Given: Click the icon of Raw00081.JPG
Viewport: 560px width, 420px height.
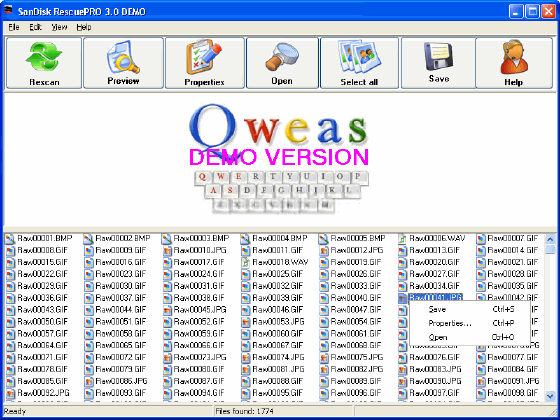Looking at the screenshot, I should (x=245, y=369).
